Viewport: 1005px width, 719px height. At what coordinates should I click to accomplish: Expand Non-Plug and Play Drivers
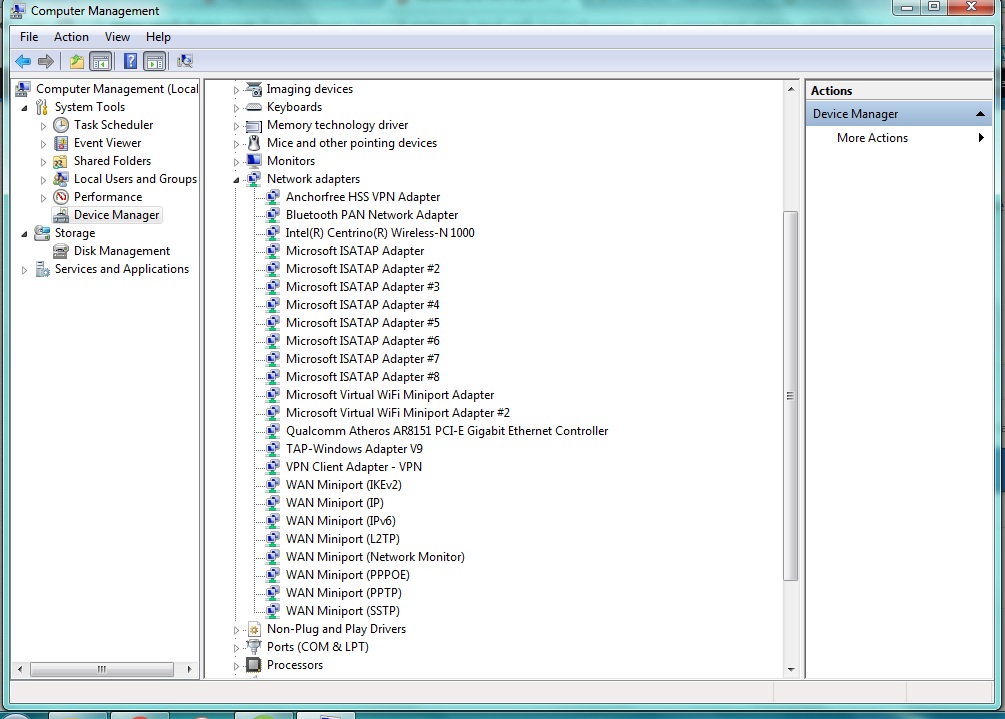point(236,630)
